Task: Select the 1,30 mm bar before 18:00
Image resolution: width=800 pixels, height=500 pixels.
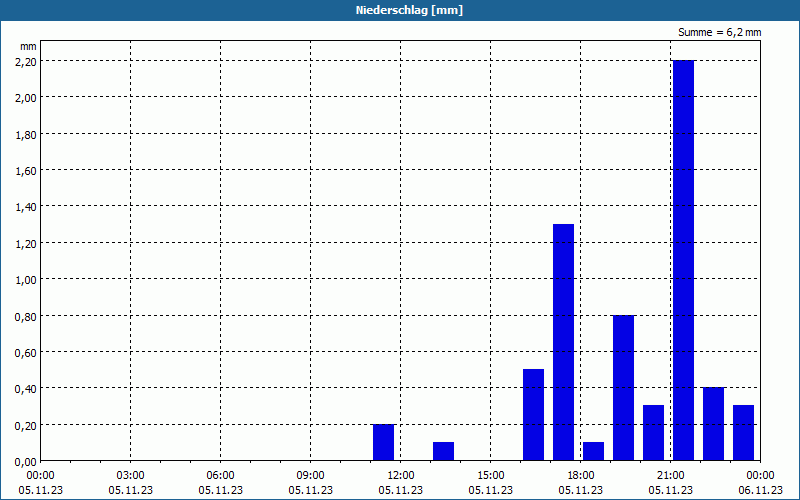Action: pos(563,342)
